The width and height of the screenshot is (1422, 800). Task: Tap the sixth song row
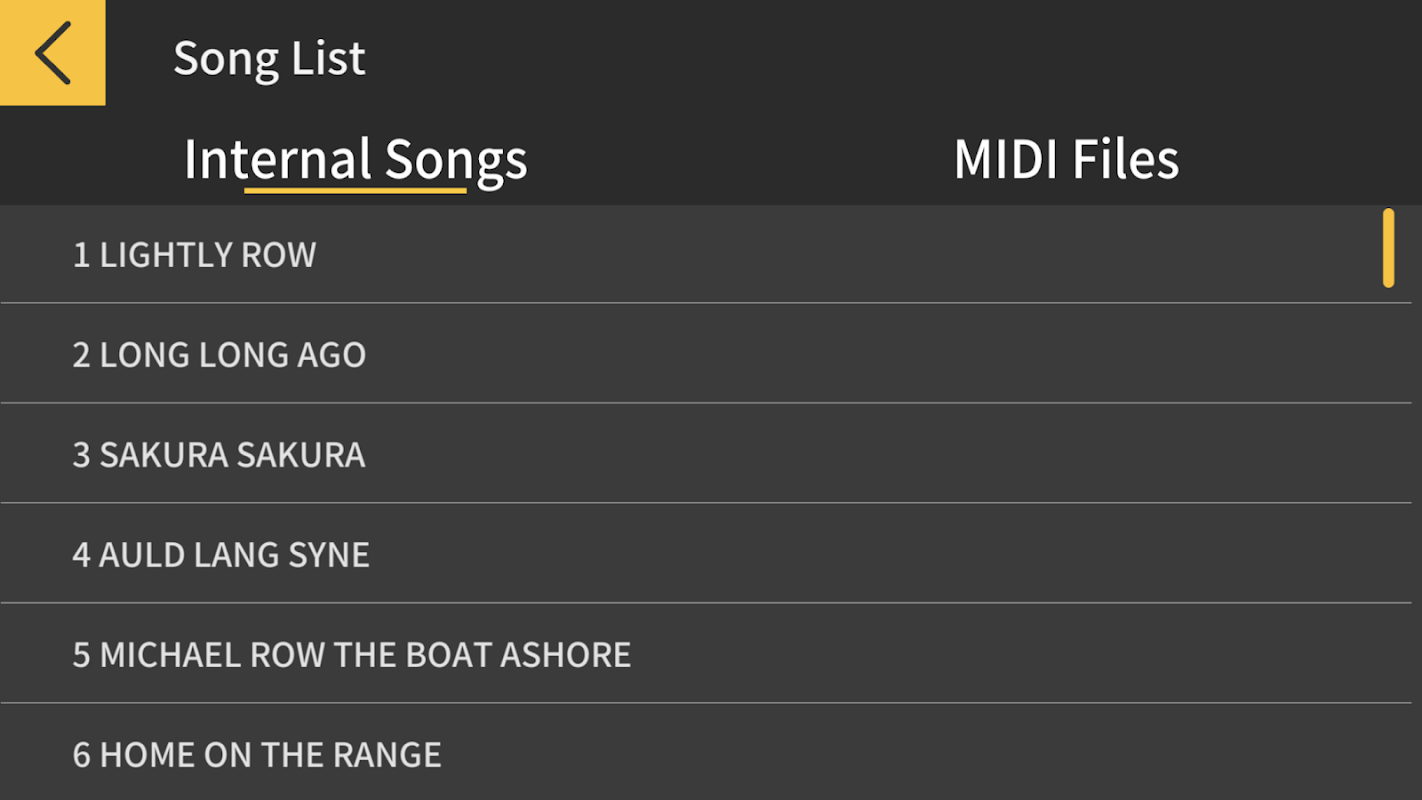[257, 755]
